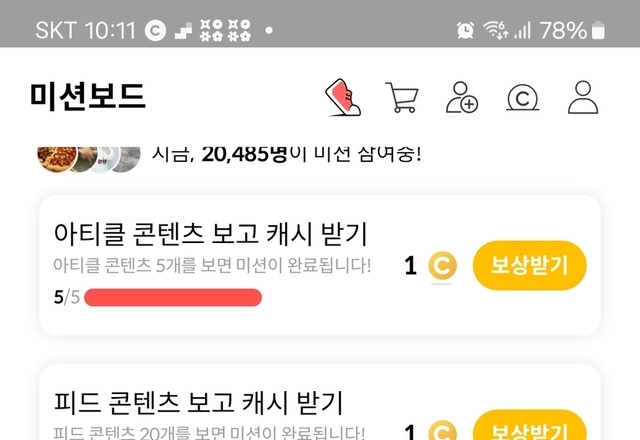Tap the SKT 10:11 clock in status bar
This screenshot has width=640, height=440.
(85, 30)
